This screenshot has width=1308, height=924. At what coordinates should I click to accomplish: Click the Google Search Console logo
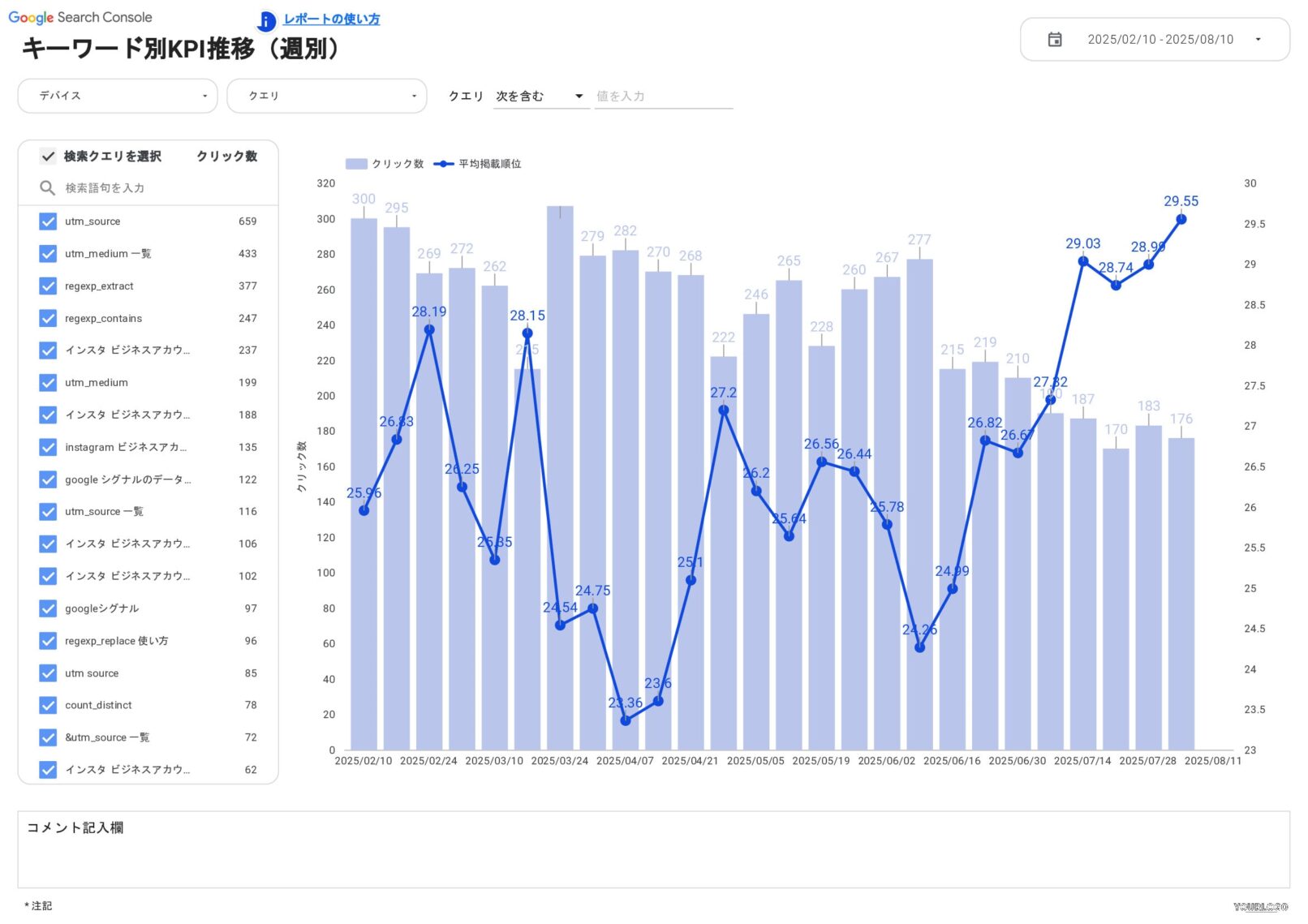coord(80,17)
